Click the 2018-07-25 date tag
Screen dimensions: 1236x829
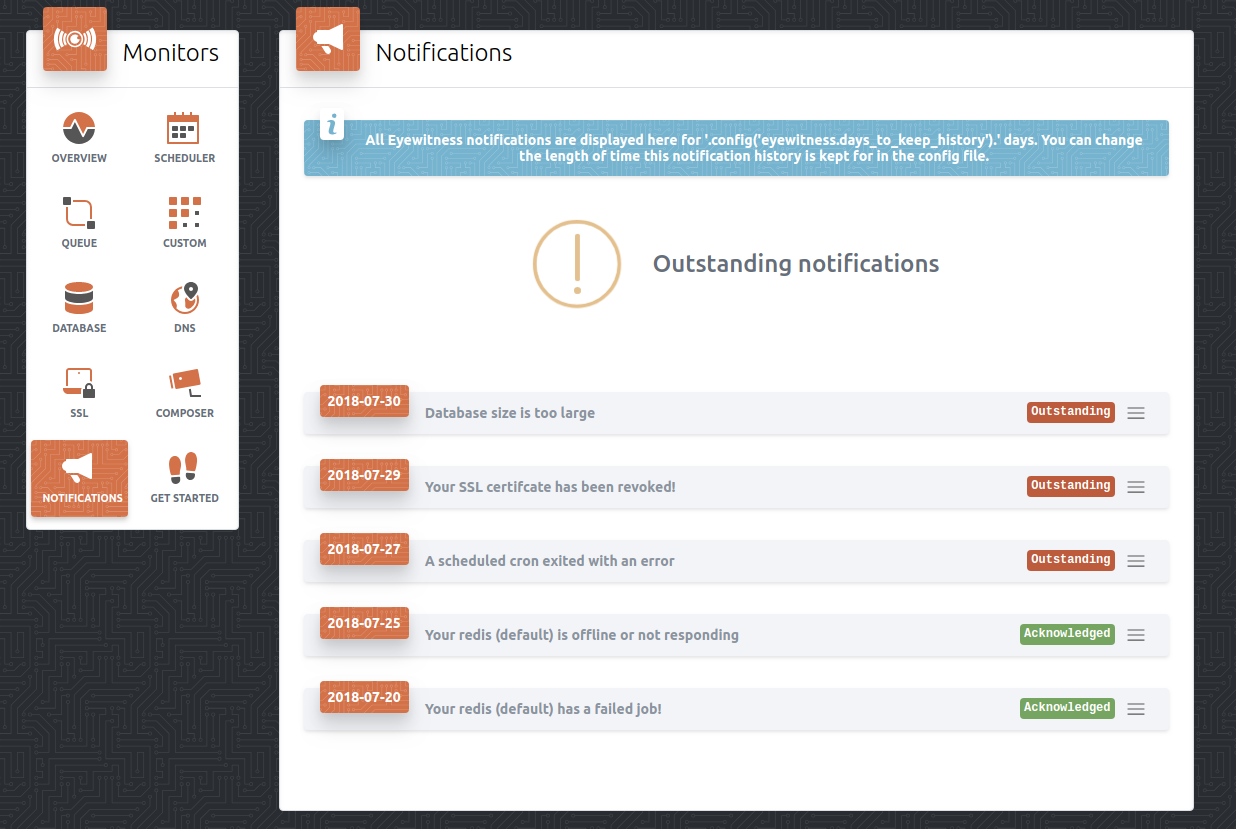point(364,623)
